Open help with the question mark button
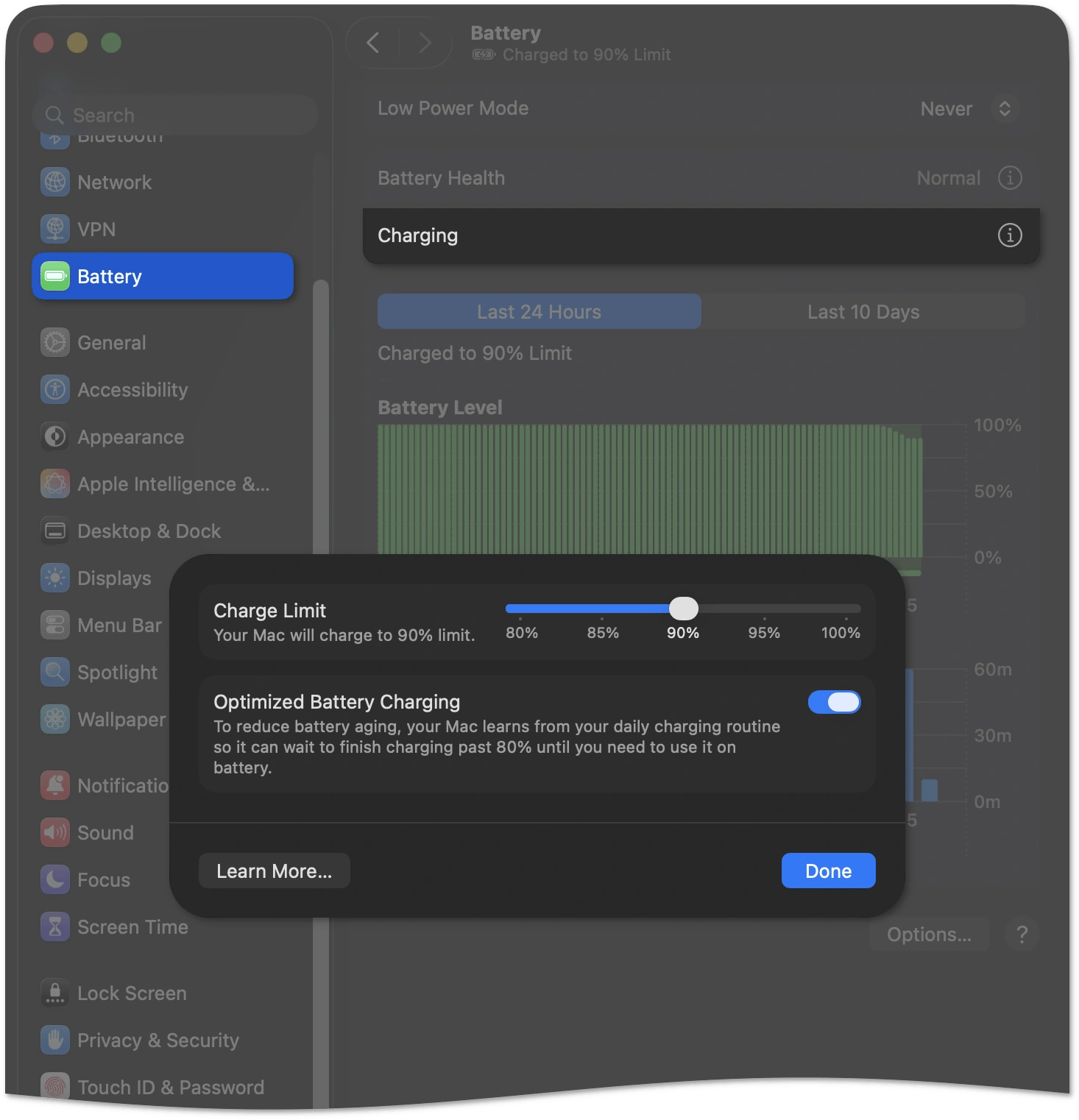1079x1120 pixels. pyautogui.click(x=1022, y=934)
